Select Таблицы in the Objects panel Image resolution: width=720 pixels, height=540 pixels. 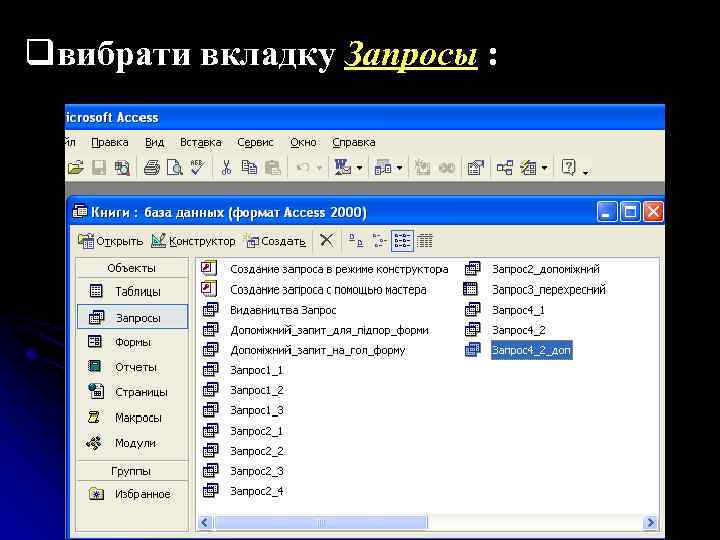point(132,291)
